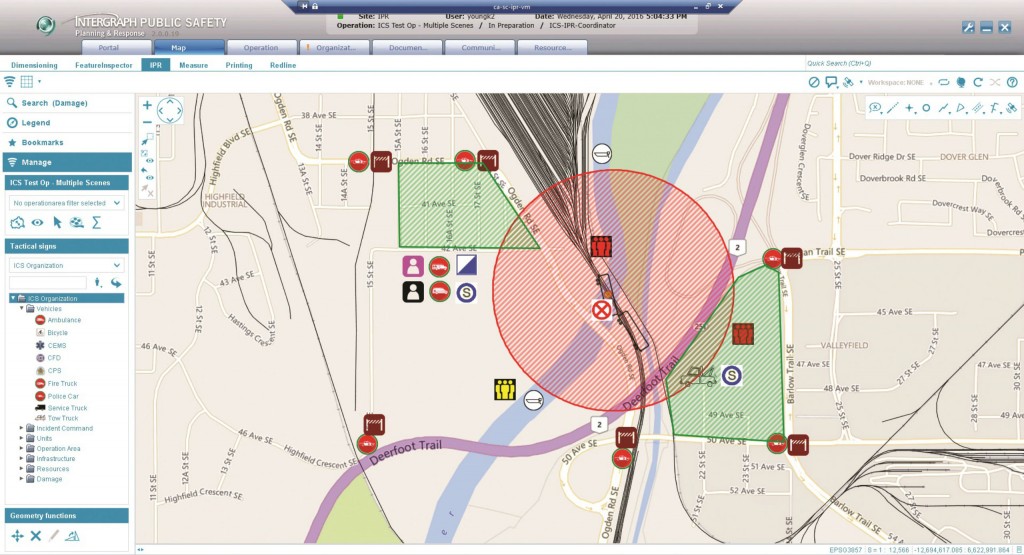
Task: Click the wrench settings icon at top right
Action: [x=968, y=27]
